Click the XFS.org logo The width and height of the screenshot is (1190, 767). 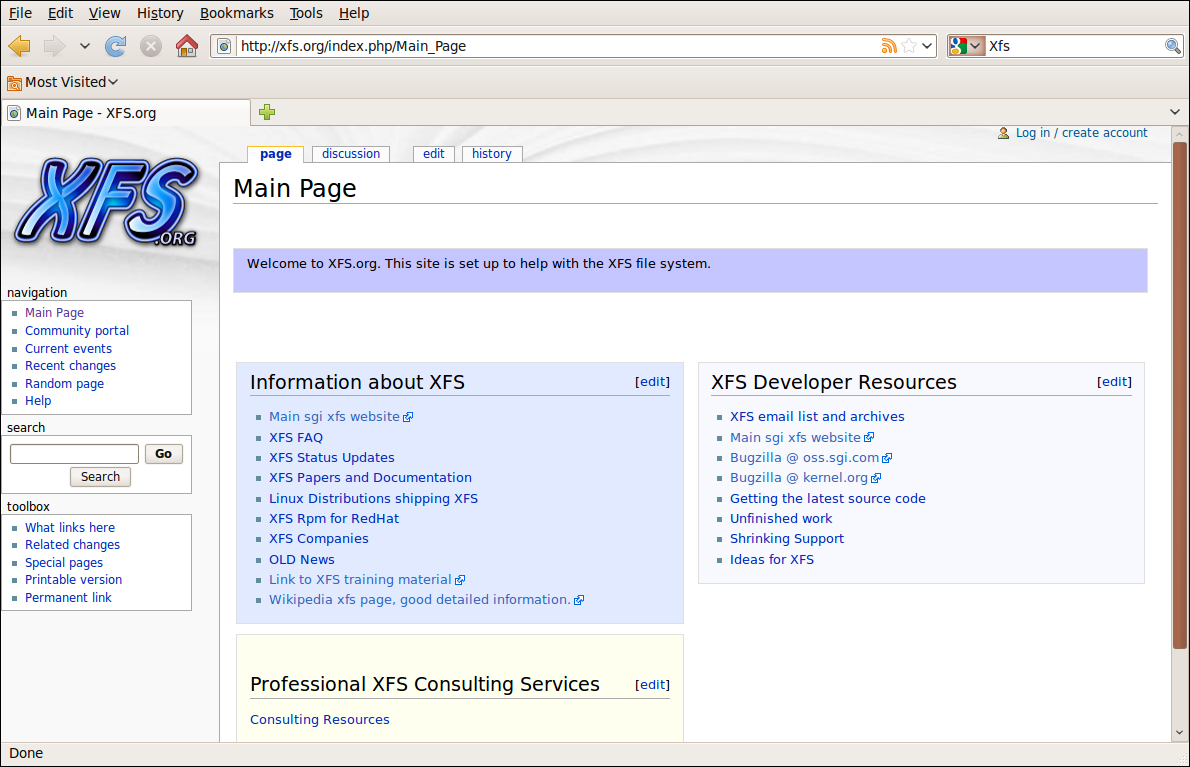tap(107, 202)
